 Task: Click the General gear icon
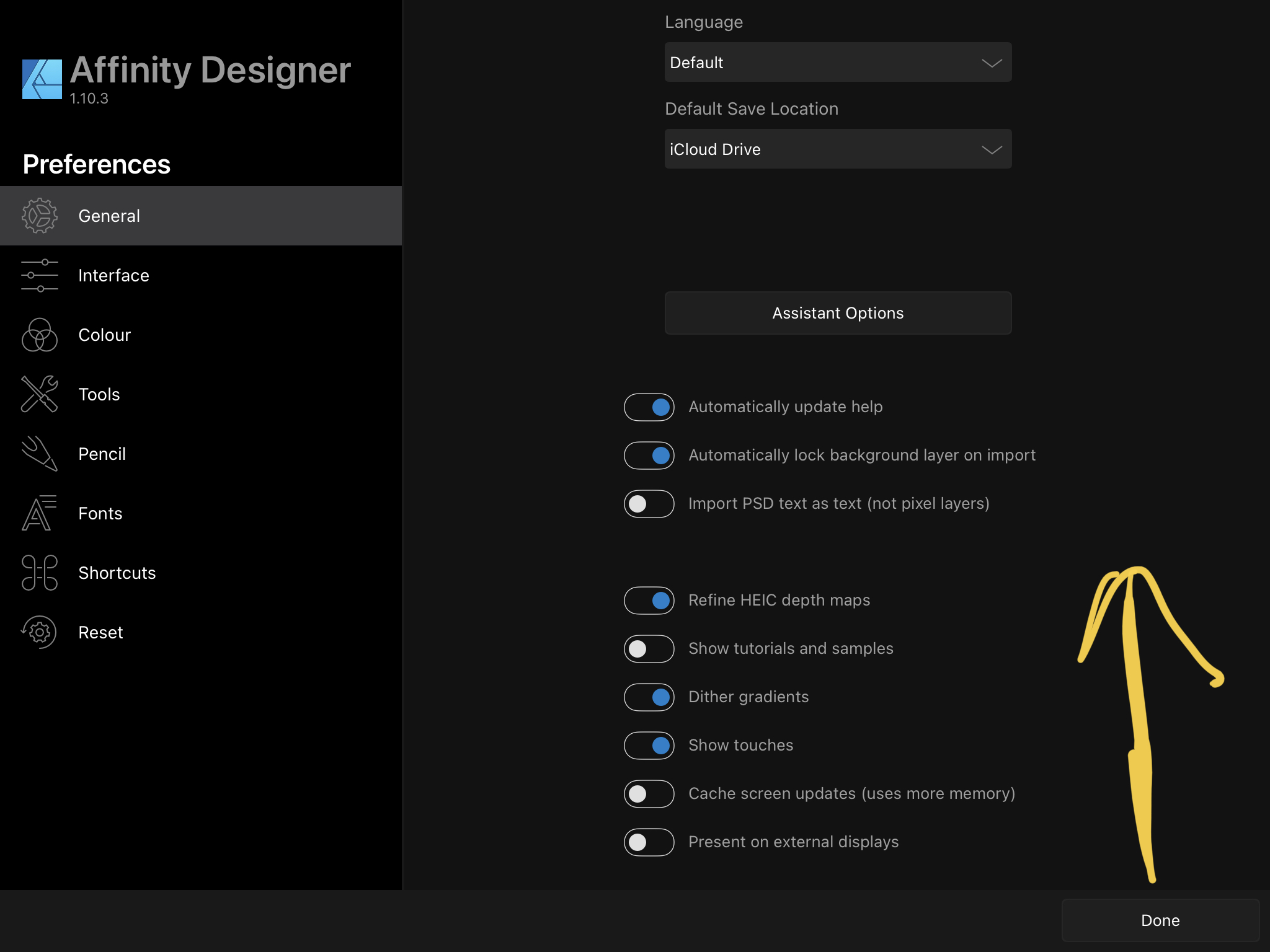click(40, 216)
